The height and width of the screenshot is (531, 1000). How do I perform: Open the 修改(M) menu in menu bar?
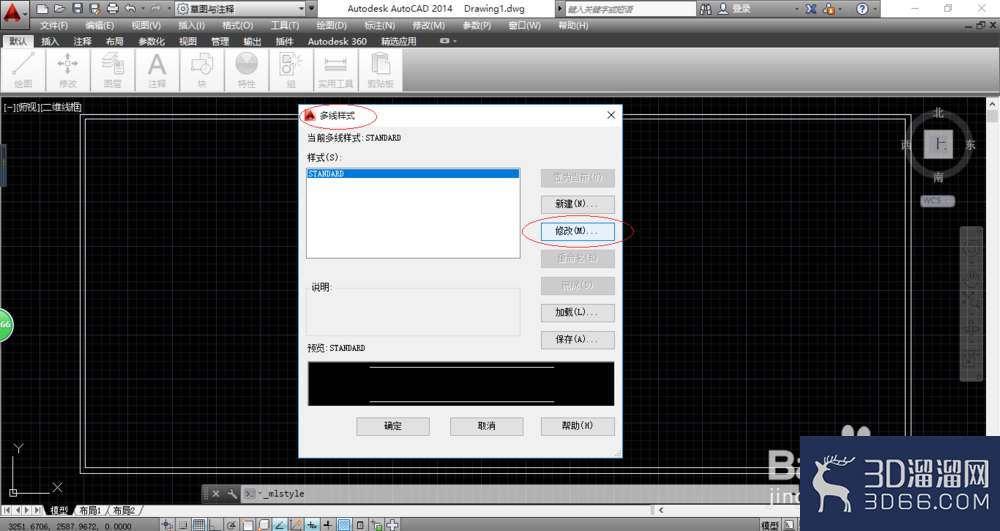(429, 25)
